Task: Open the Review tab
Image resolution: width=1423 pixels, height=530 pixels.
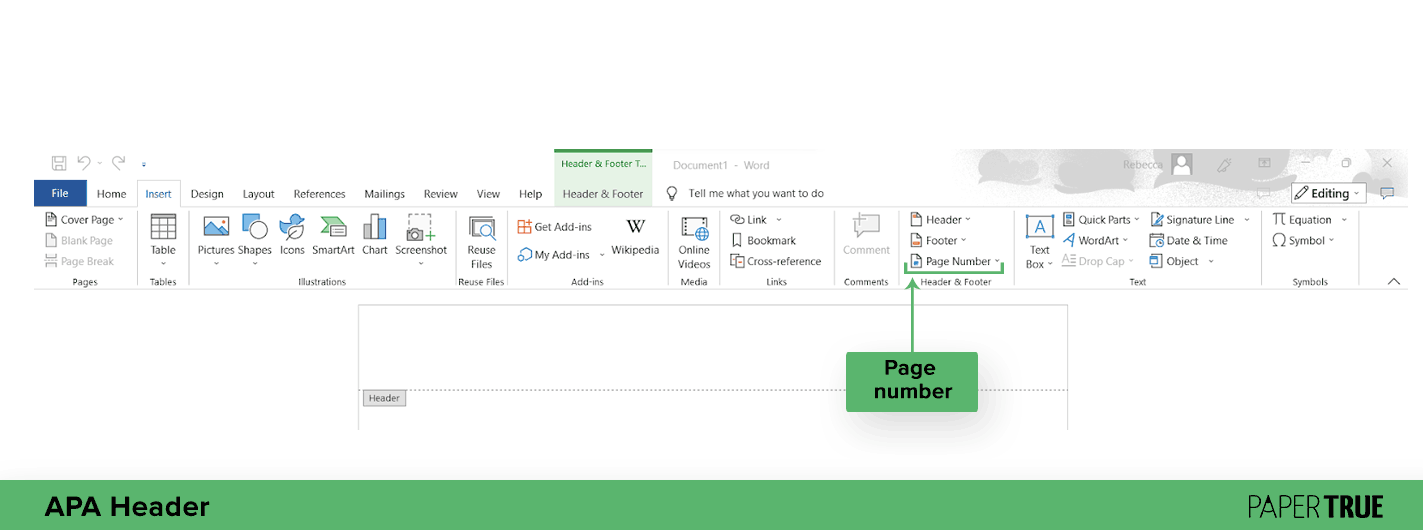Action: coord(440,194)
